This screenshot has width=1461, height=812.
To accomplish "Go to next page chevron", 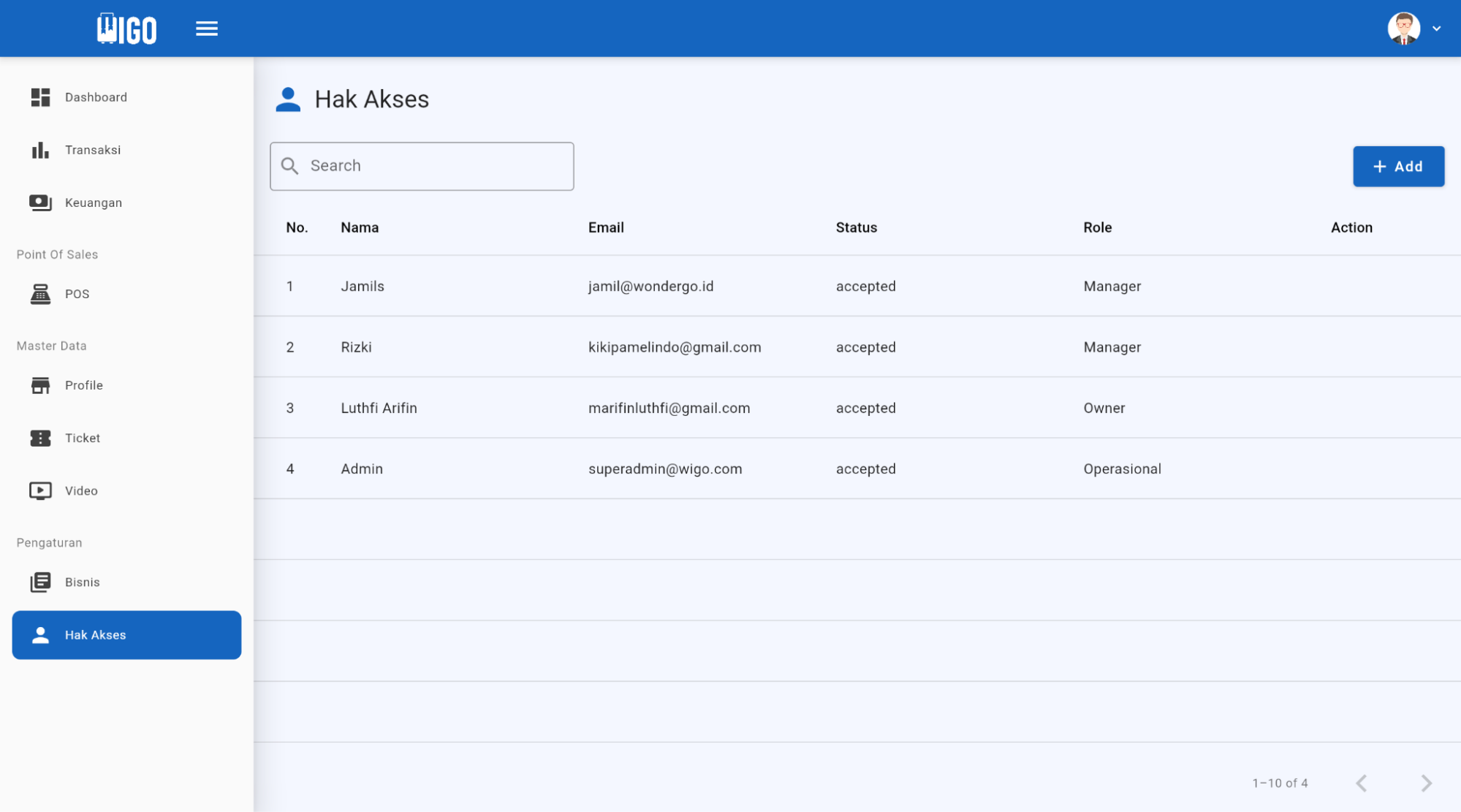I will coord(1426,783).
